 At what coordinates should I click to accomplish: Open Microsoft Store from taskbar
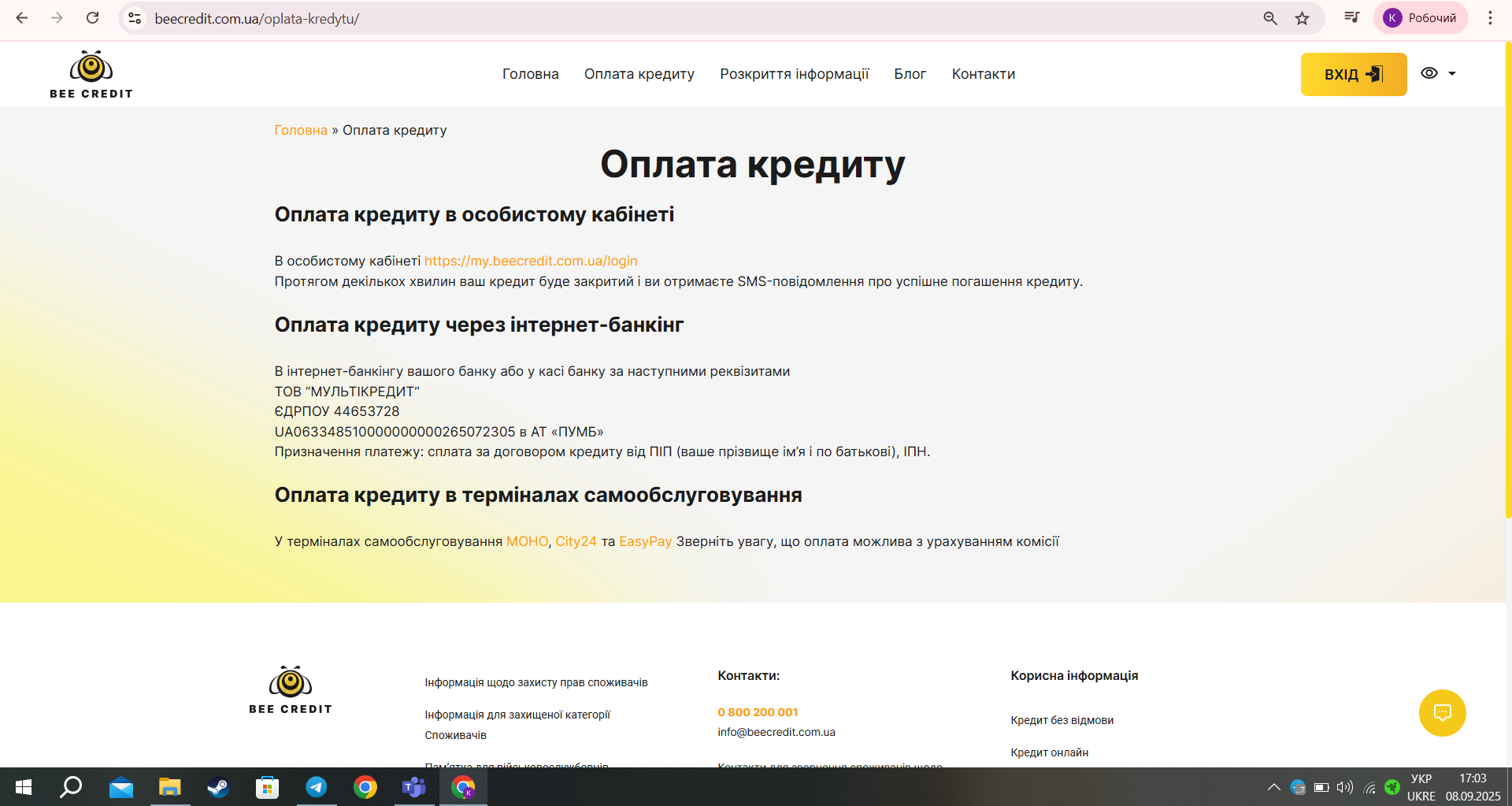[268, 787]
